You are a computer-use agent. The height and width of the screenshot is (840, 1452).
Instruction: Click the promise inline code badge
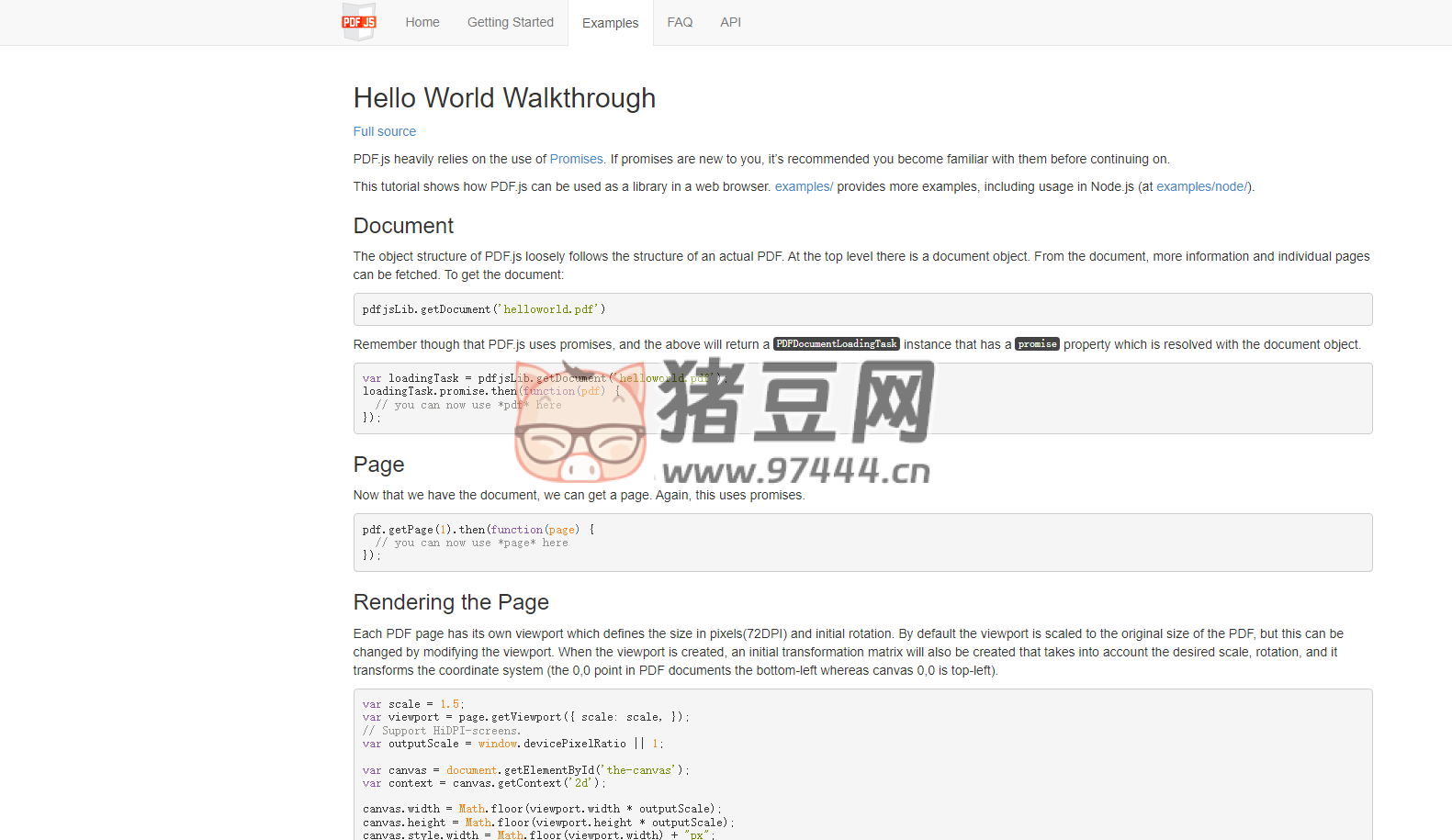[x=1037, y=344]
